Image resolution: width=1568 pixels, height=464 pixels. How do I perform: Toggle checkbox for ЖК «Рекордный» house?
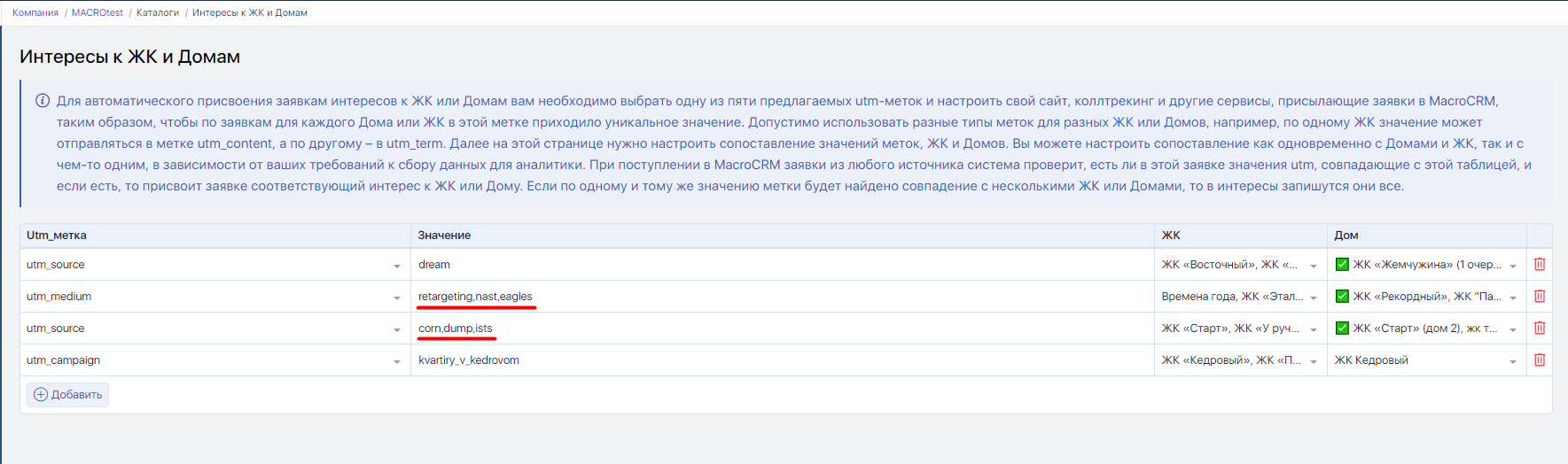click(1342, 297)
